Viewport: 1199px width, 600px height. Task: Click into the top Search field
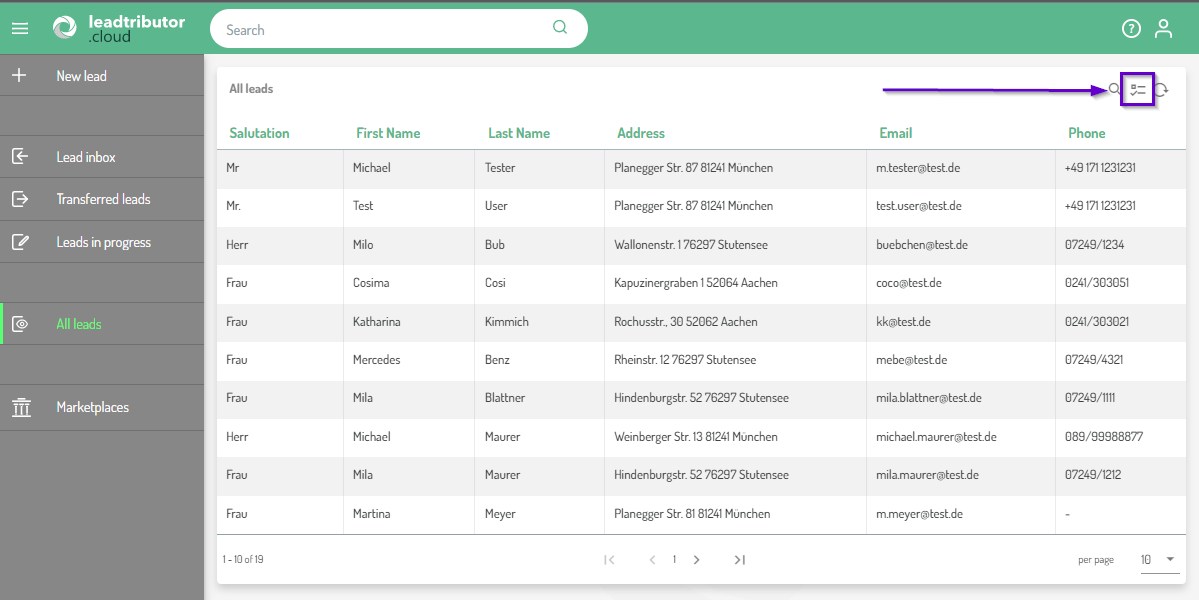pyautogui.click(x=385, y=30)
